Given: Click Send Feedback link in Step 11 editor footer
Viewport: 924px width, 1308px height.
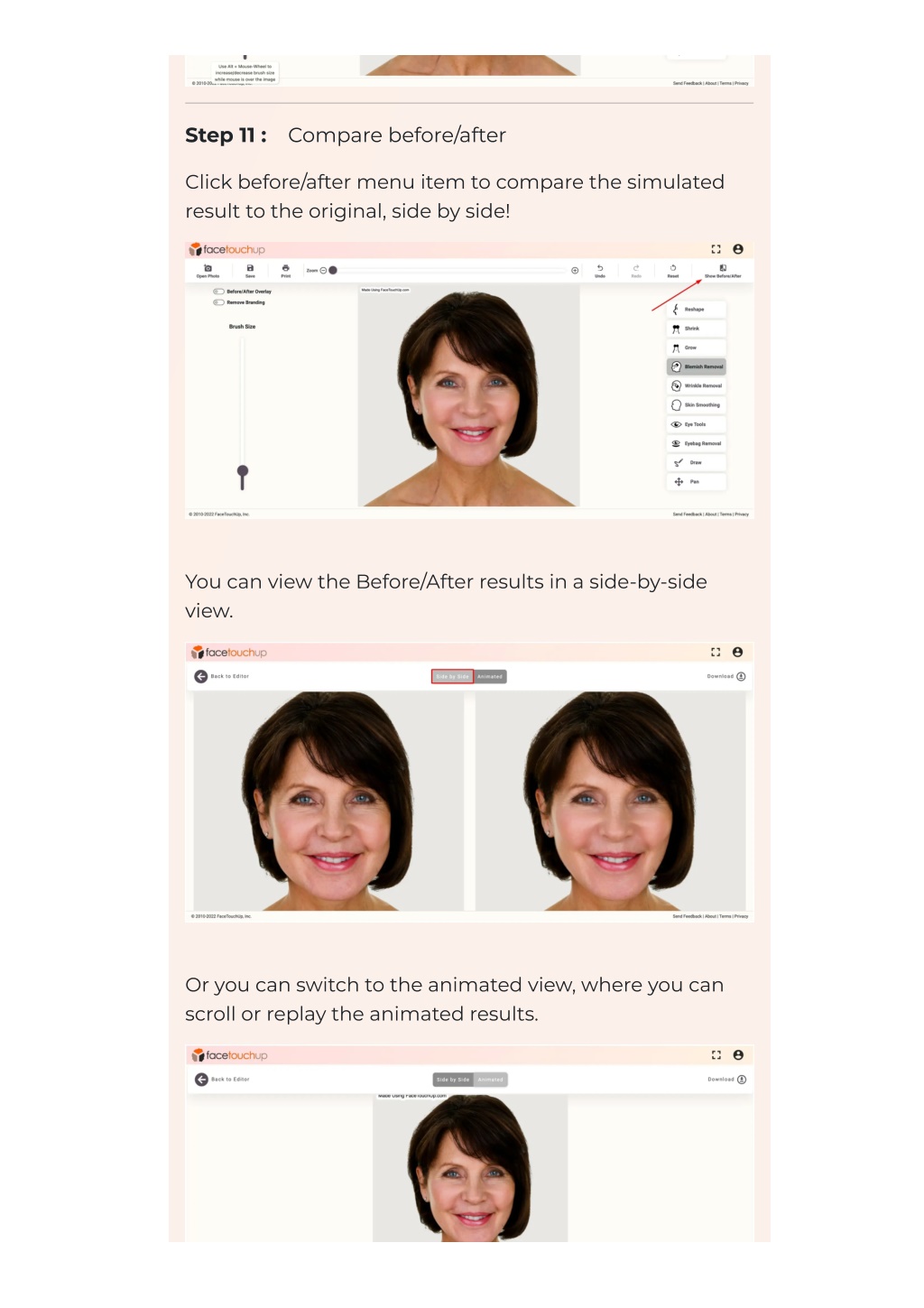Looking at the screenshot, I should click(x=688, y=515).
